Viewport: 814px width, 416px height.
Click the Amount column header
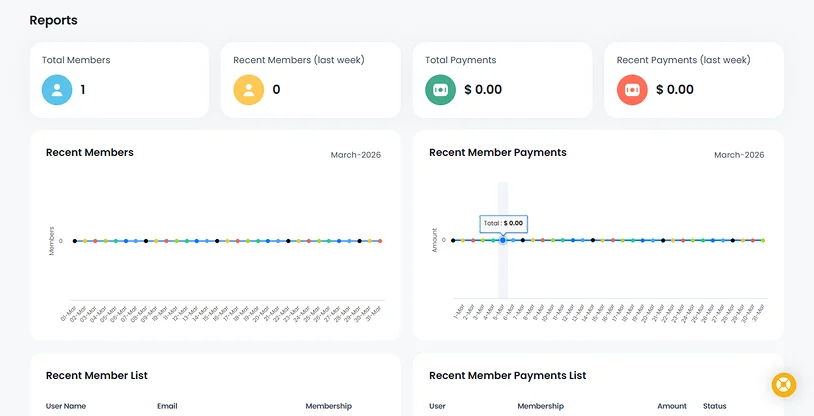(672, 406)
